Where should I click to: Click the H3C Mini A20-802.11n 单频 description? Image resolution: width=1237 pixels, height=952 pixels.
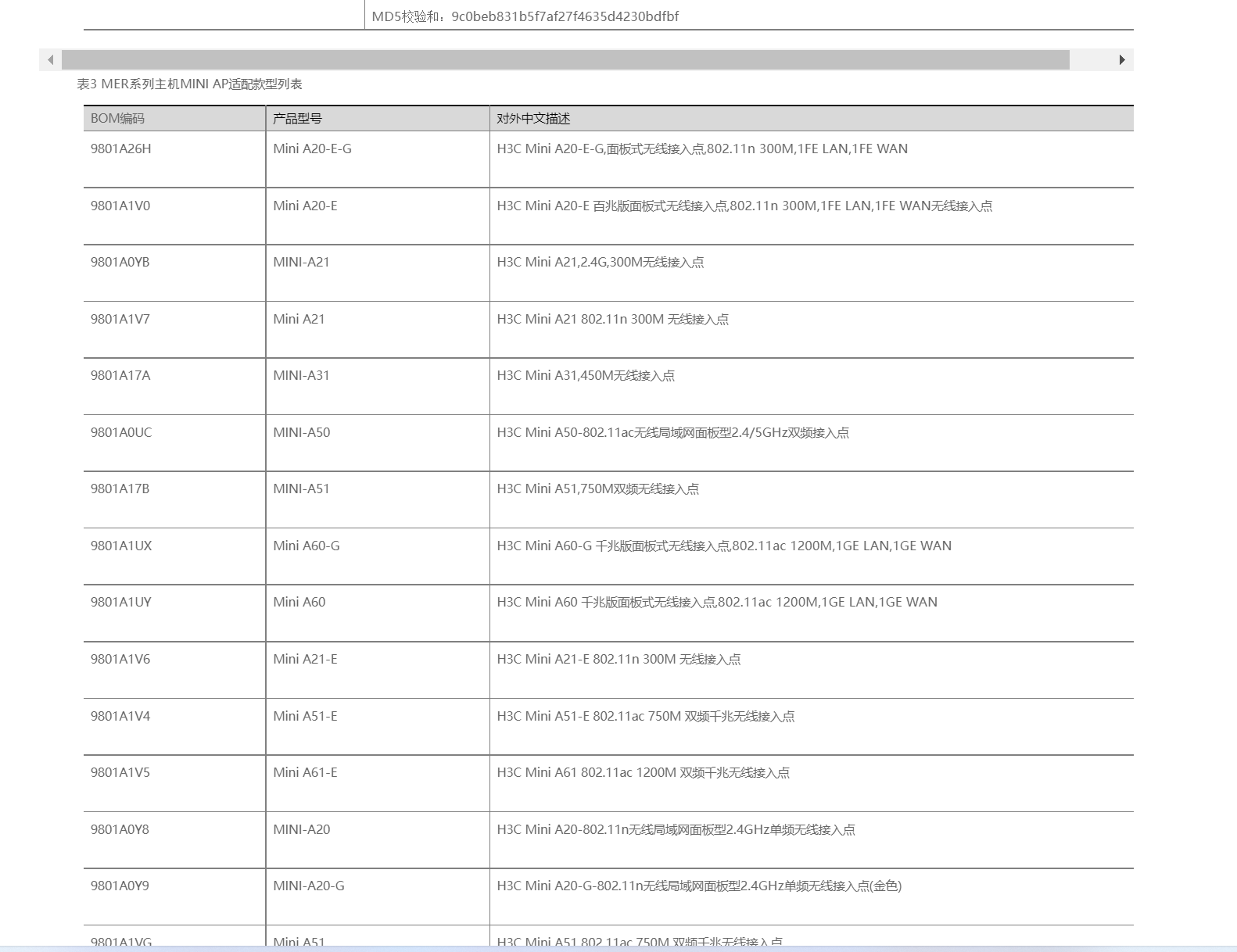pyautogui.click(x=676, y=829)
